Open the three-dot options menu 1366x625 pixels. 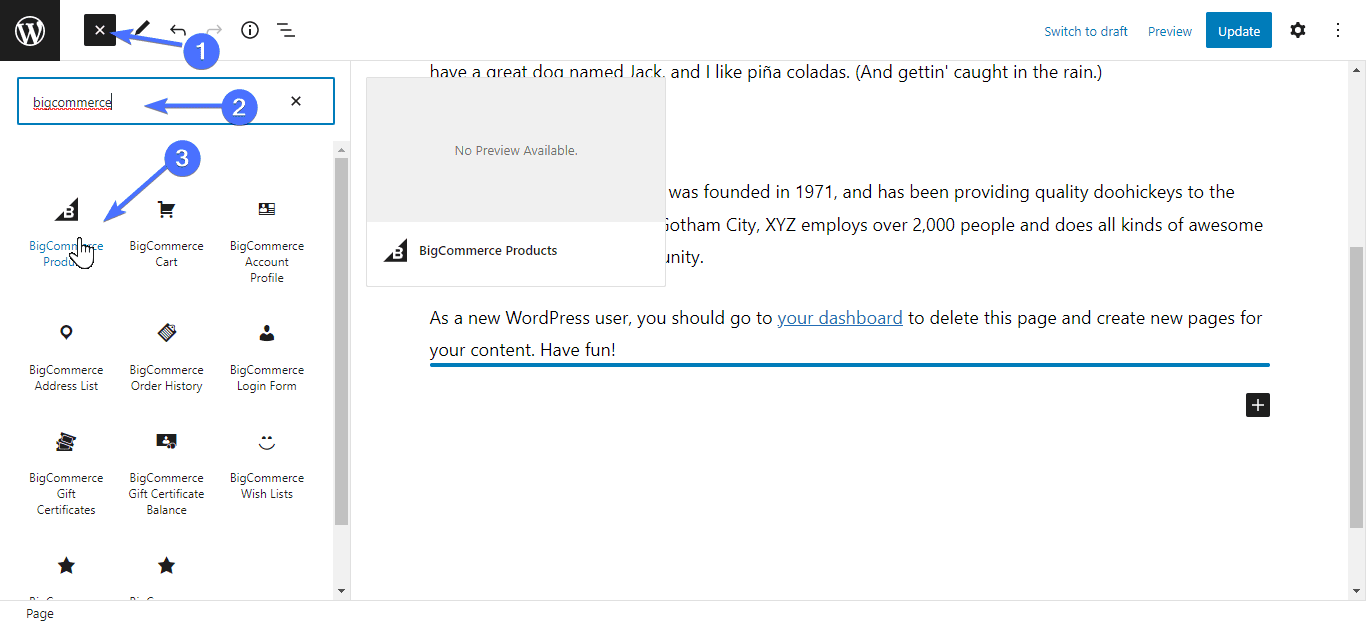(1338, 30)
